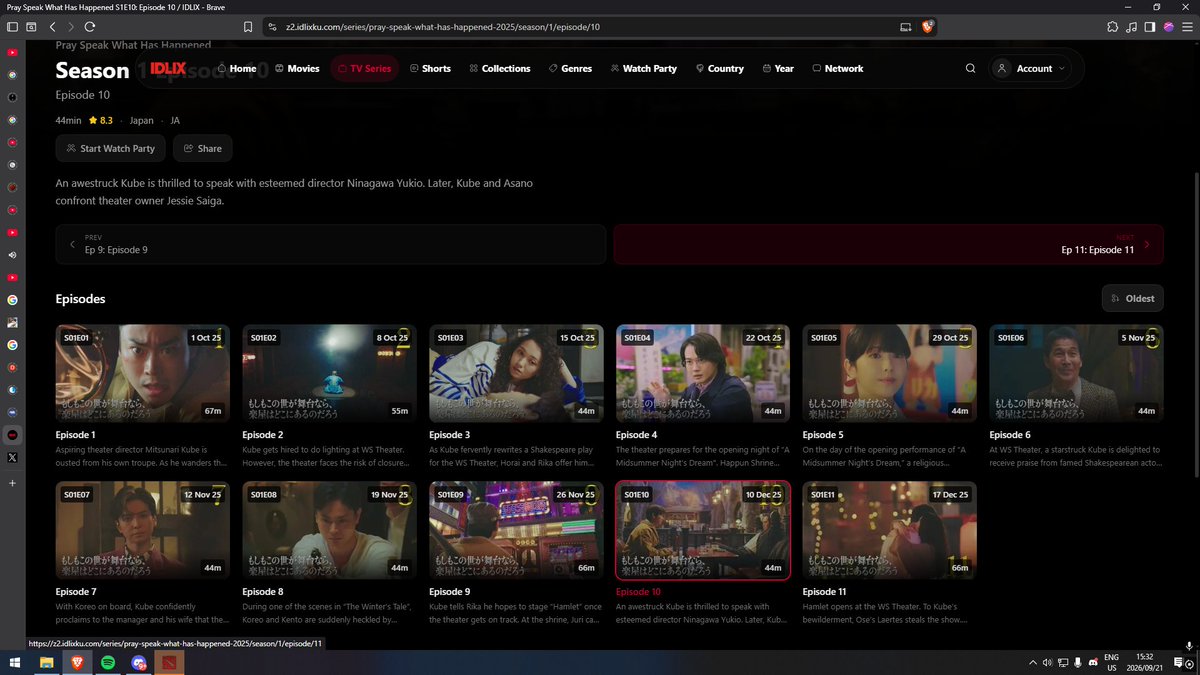Open the X tab in vertical tabs
Image resolution: width=1200 pixels, height=675 pixels.
(x=12, y=457)
